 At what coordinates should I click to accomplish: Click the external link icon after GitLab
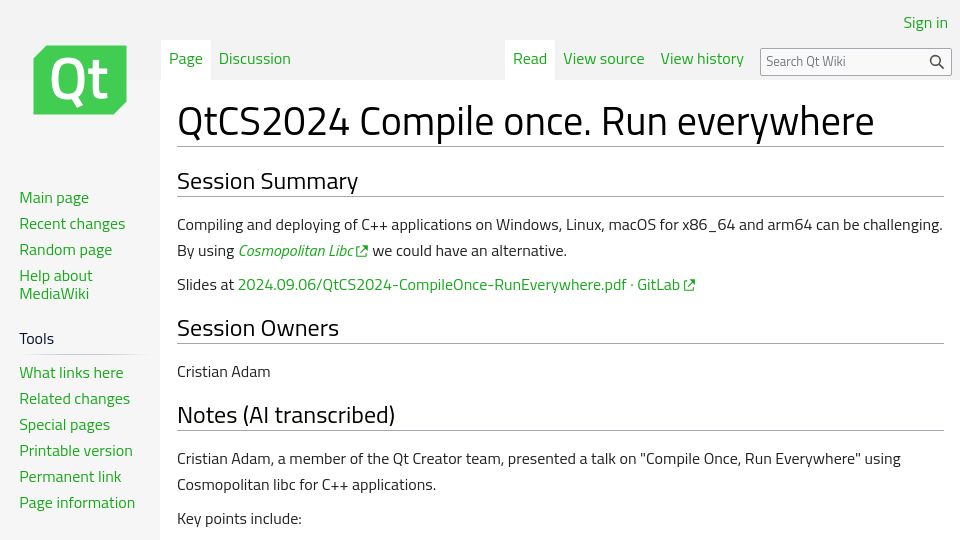coord(689,285)
